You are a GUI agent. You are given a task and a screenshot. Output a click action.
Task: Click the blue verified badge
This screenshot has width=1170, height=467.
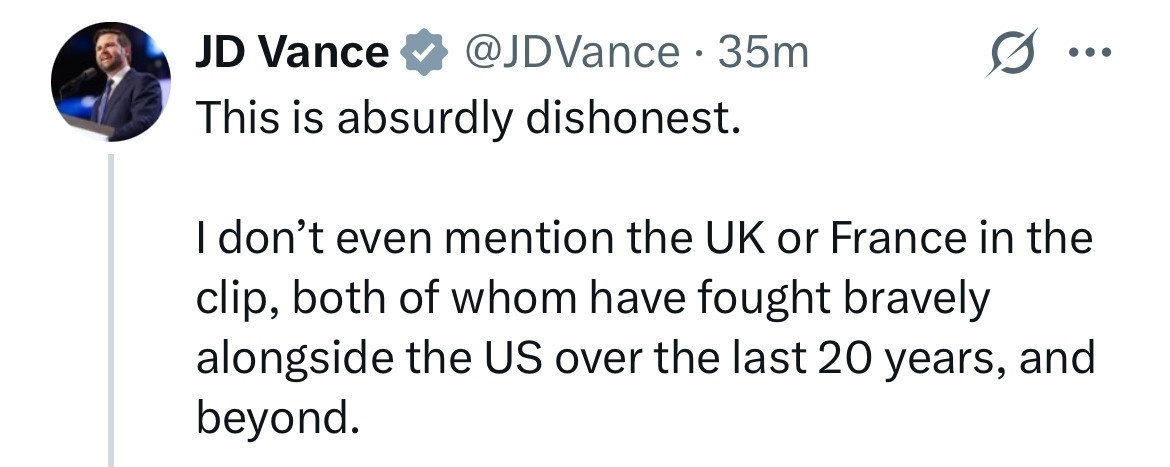pyautogui.click(x=424, y=53)
